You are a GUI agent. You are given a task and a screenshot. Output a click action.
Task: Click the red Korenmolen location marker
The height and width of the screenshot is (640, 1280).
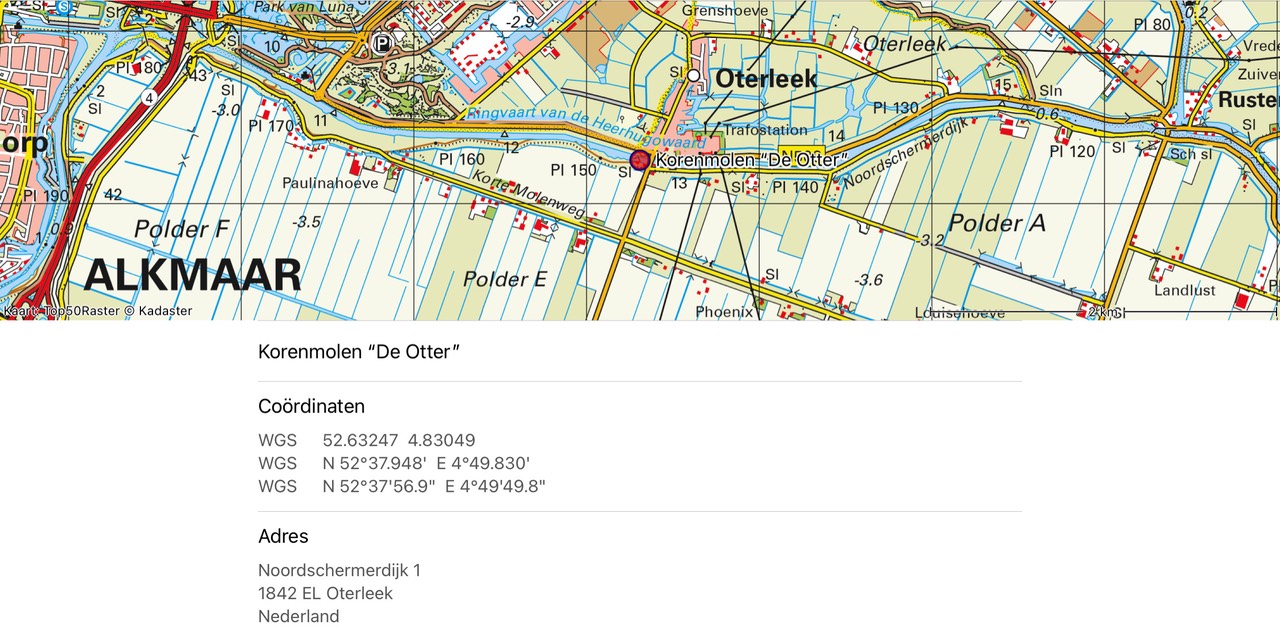click(x=639, y=160)
